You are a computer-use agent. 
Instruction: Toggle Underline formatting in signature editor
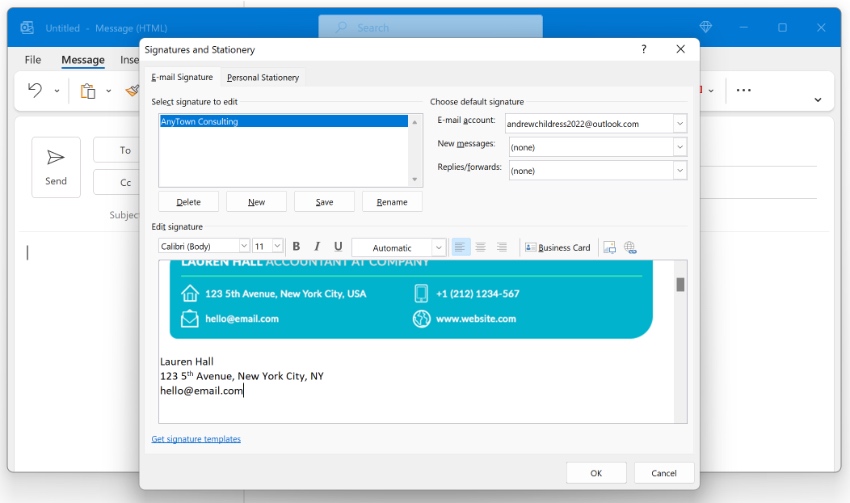[338, 247]
